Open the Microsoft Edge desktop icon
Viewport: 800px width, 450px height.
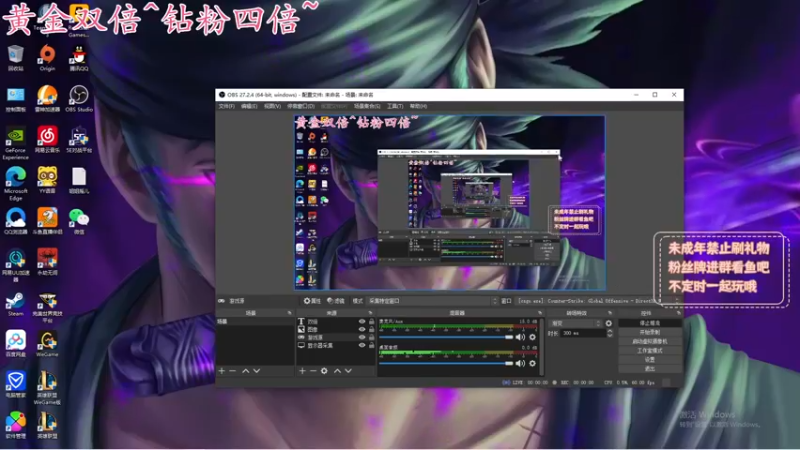(x=15, y=184)
